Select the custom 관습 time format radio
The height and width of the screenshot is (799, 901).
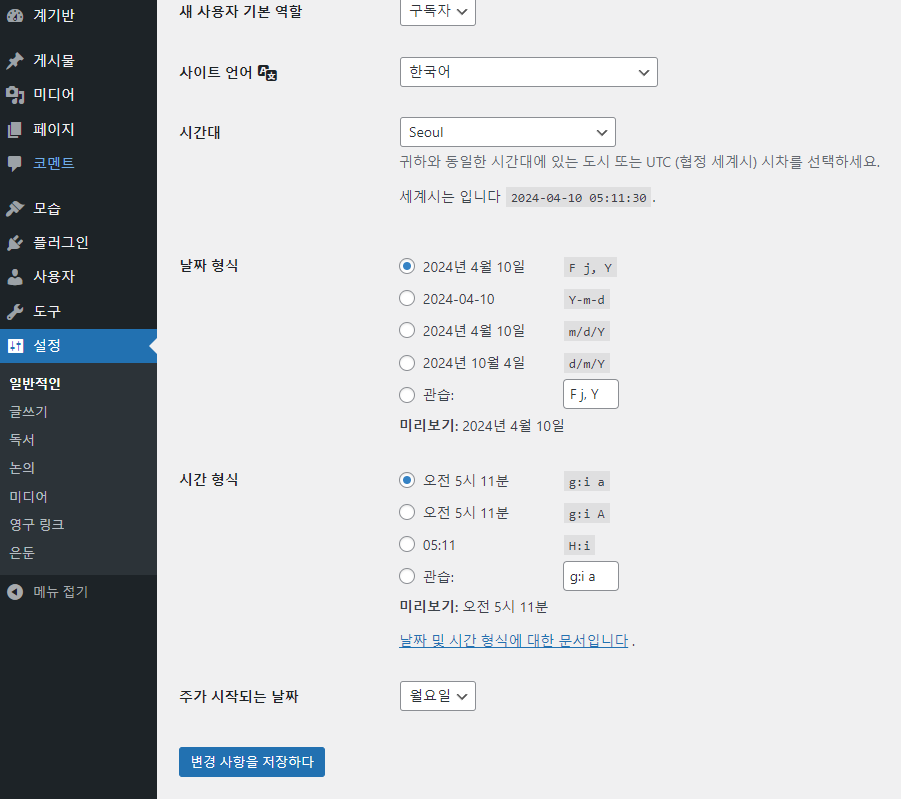coord(407,576)
